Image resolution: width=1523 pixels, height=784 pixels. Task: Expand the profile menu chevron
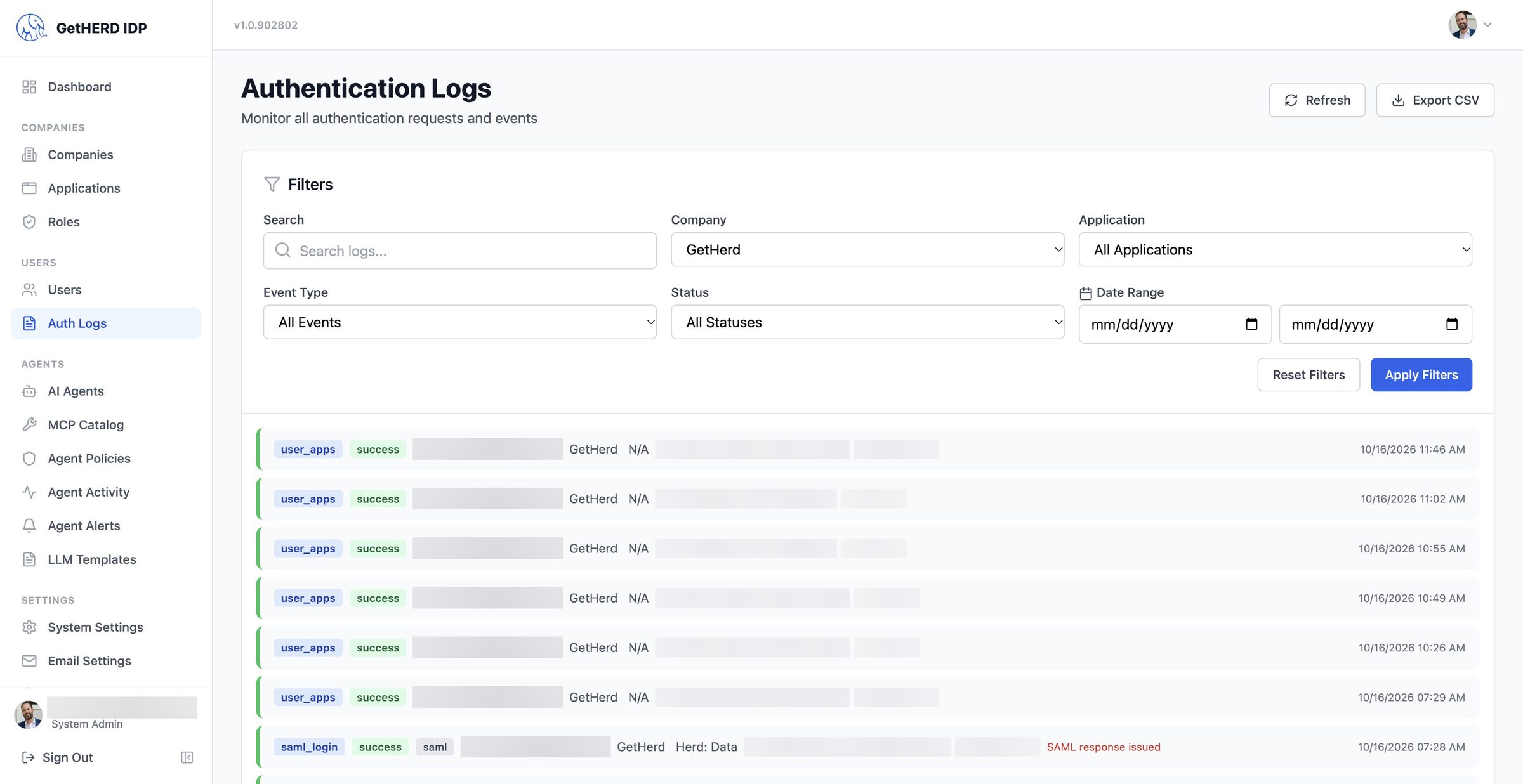(x=1487, y=25)
